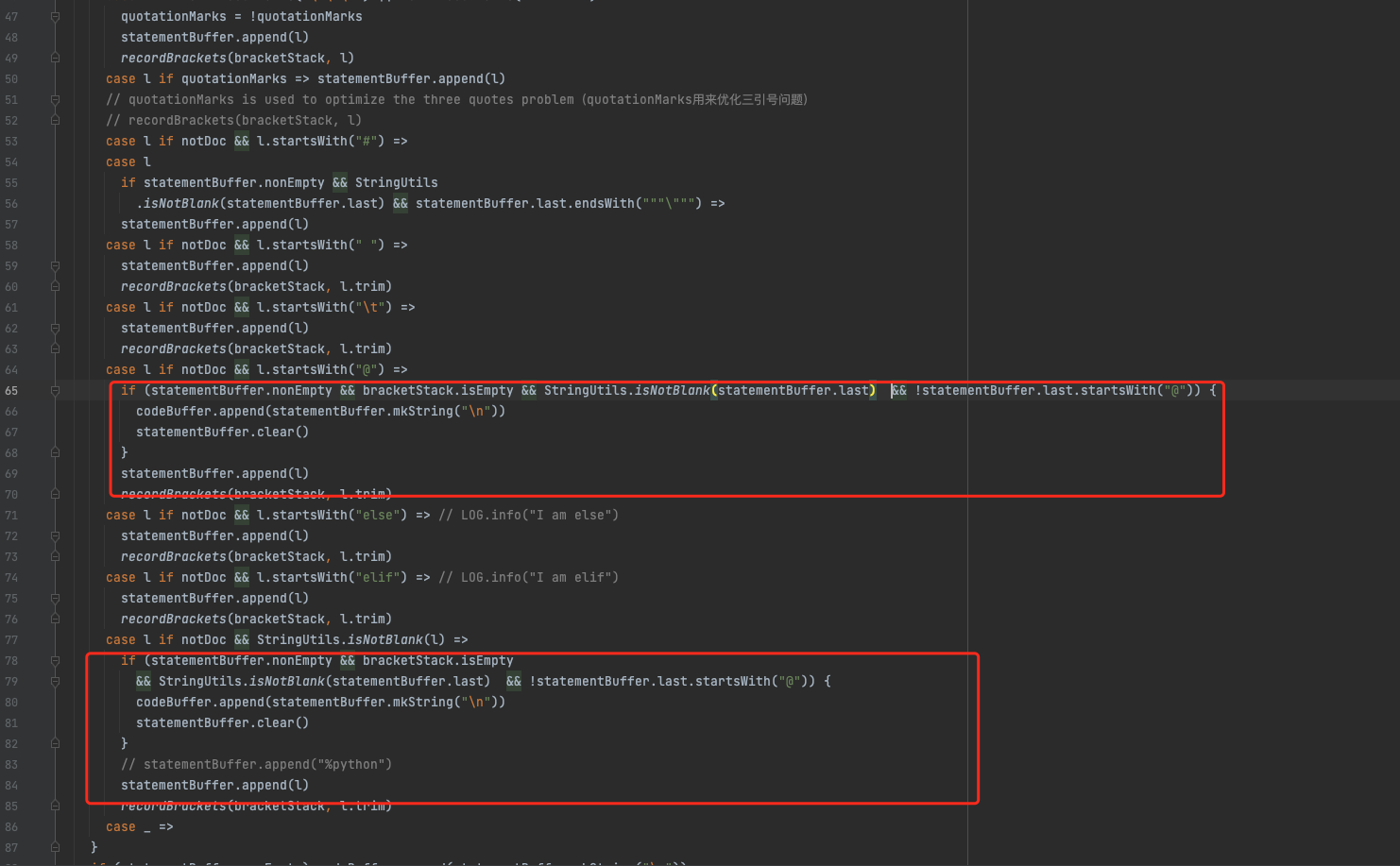Click line number 54 in the gutter

(11, 162)
